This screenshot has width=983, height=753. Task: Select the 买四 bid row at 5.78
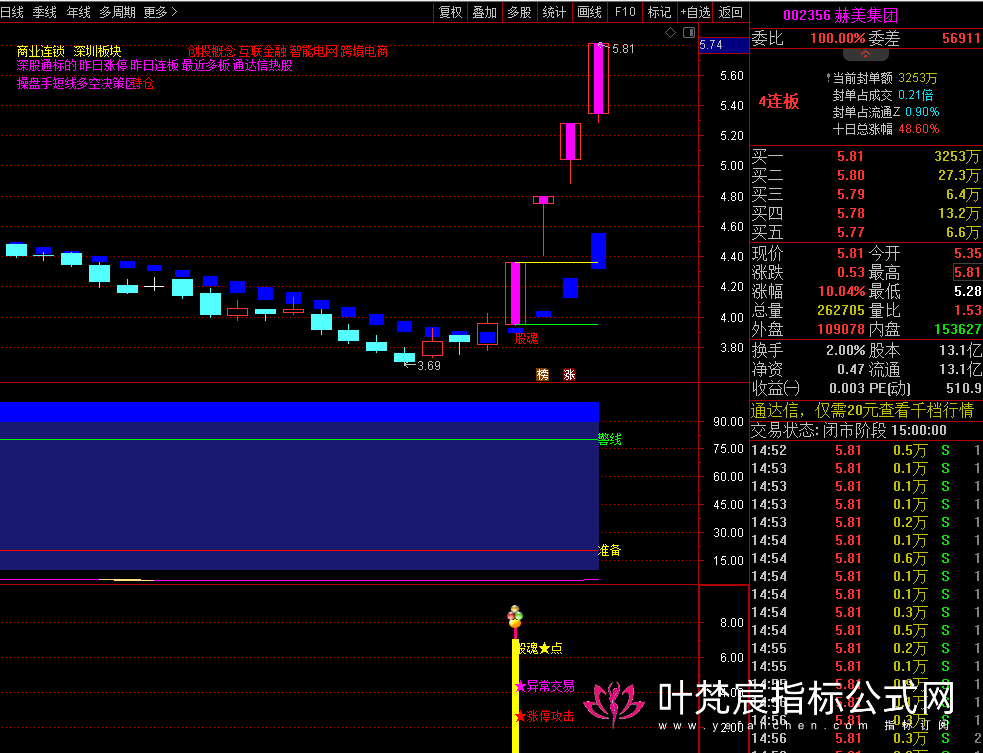pyautogui.click(x=866, y=213)
